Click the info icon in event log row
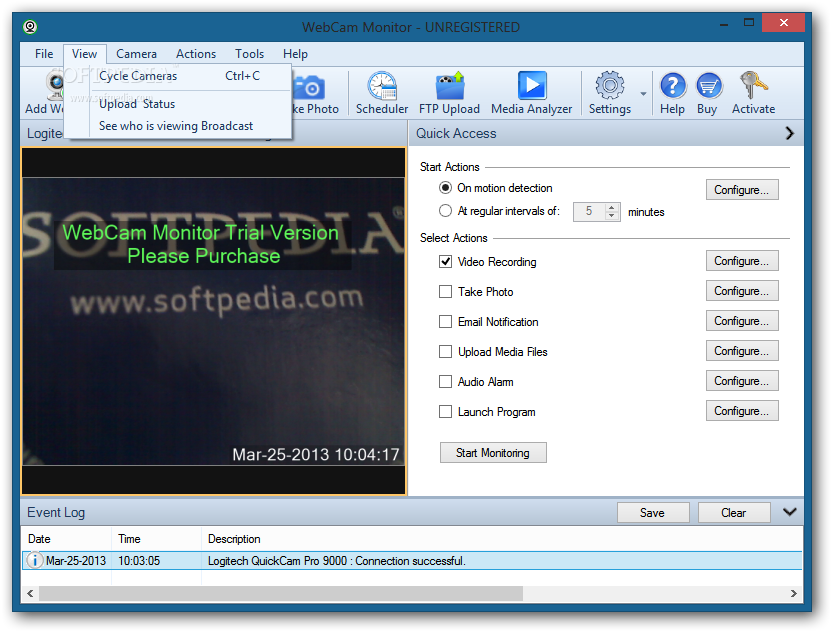832x632 pixels. [x=34, y=560]
